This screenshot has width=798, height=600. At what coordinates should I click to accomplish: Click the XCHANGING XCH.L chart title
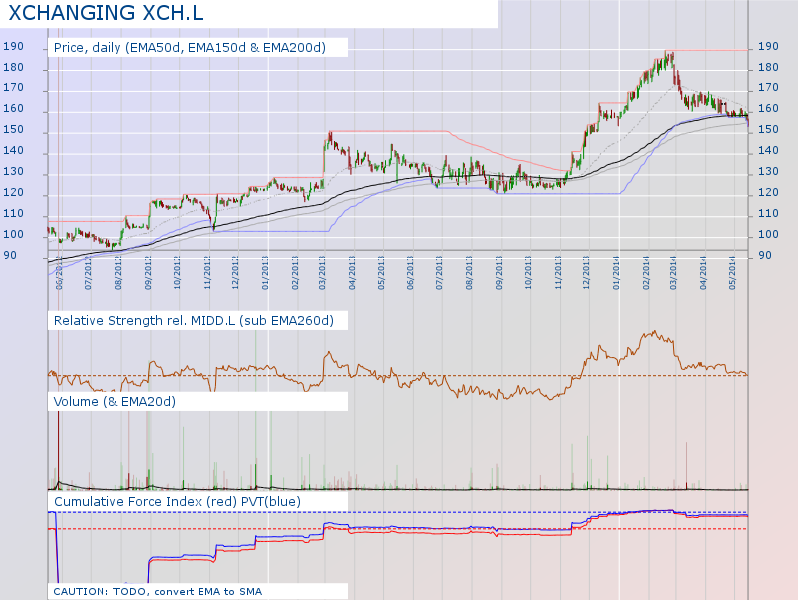[106, 13]
